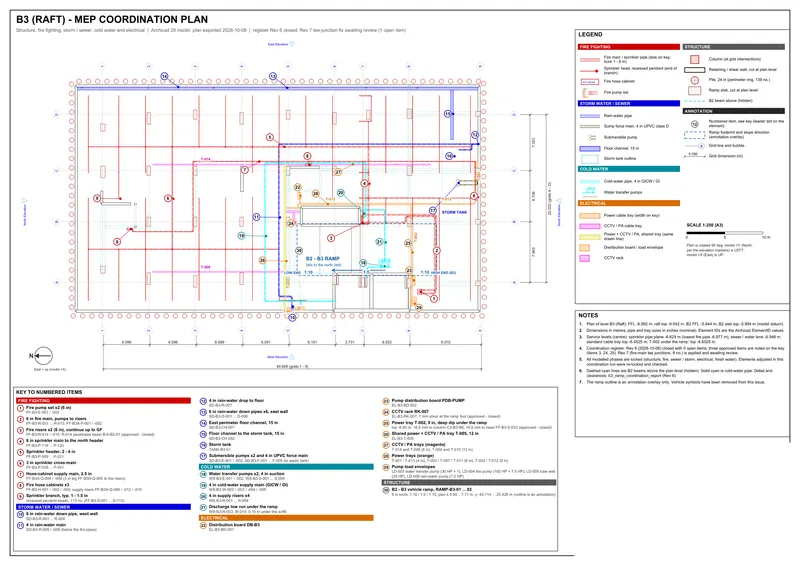Click the Rain-water pipe blue legend swatch
This screenshot has height=566, width=800.
coord(589,116)
